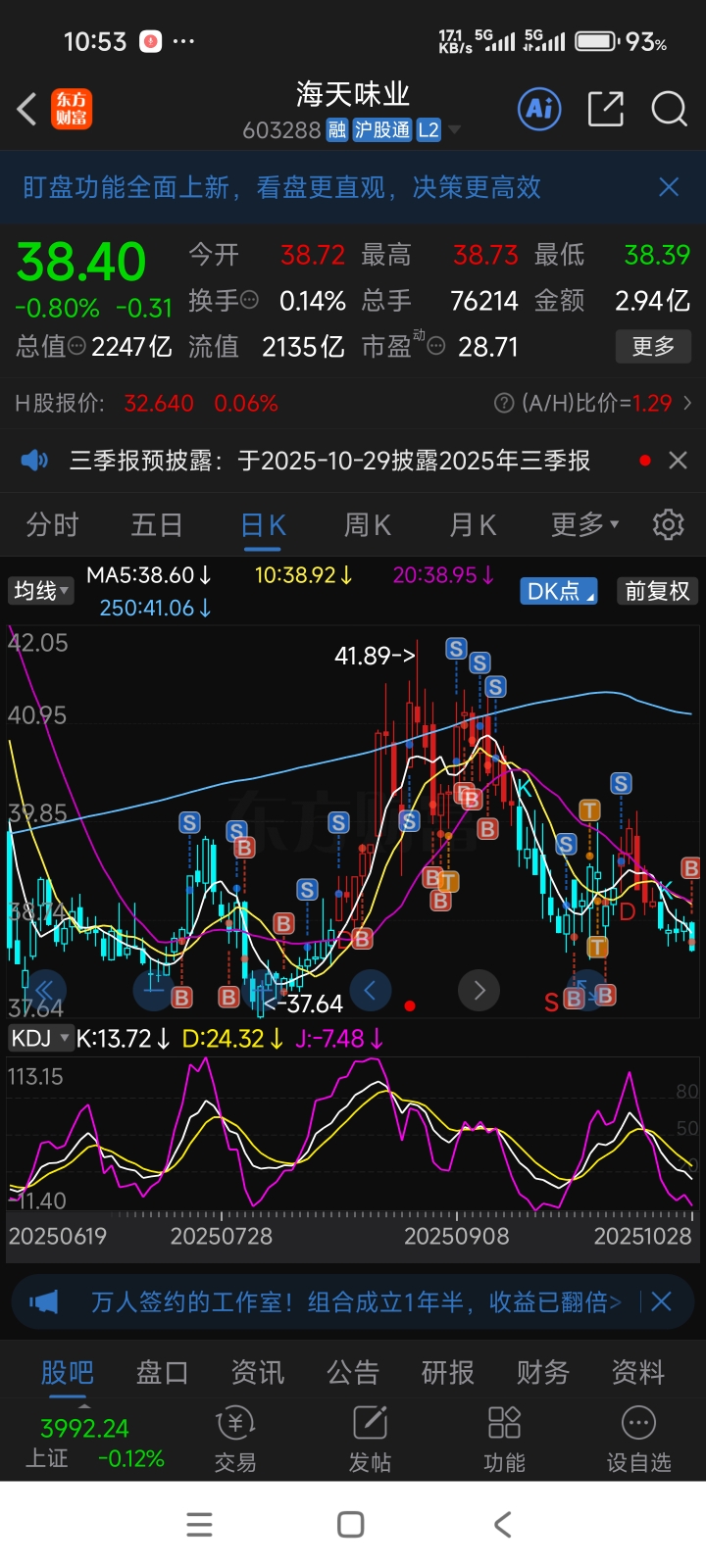This screenshot has width=706, height=1568.
Task: Tap Android recent-apps menu button
Action: point(200,1525)
